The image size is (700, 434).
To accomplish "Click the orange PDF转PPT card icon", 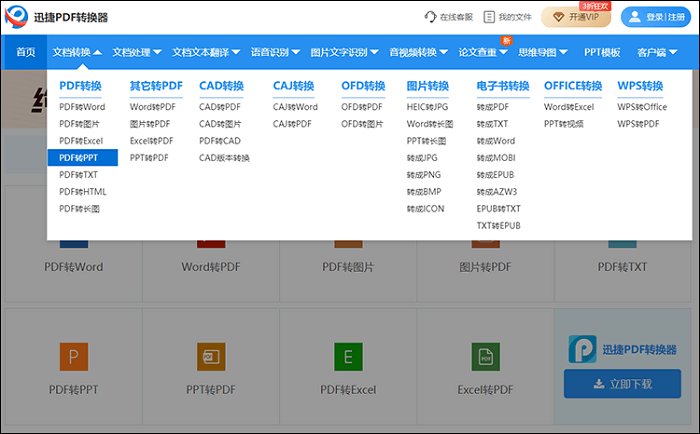I will pos(74,357).
